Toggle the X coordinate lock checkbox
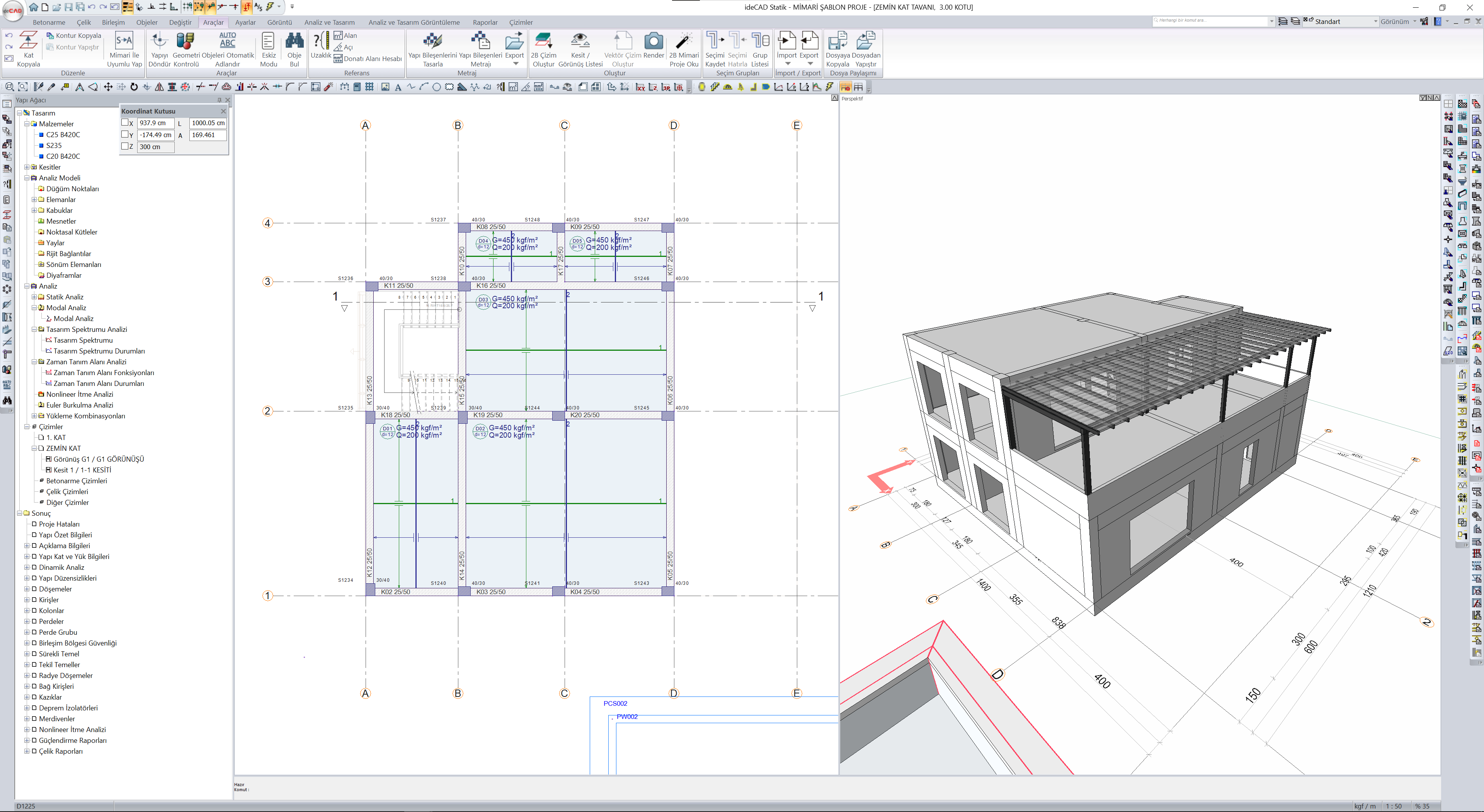 125,123
